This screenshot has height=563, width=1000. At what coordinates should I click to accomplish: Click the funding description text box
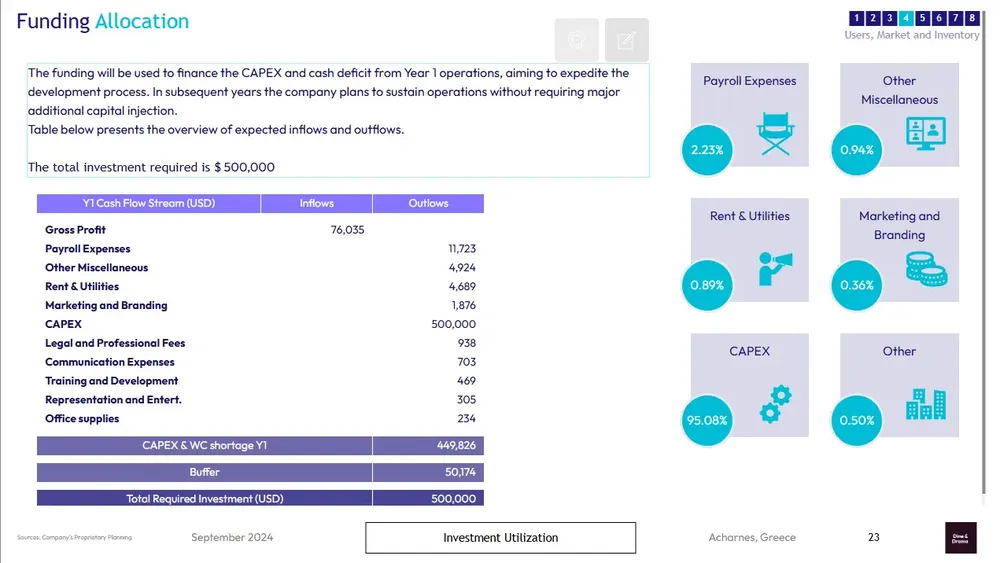point(338,120)
